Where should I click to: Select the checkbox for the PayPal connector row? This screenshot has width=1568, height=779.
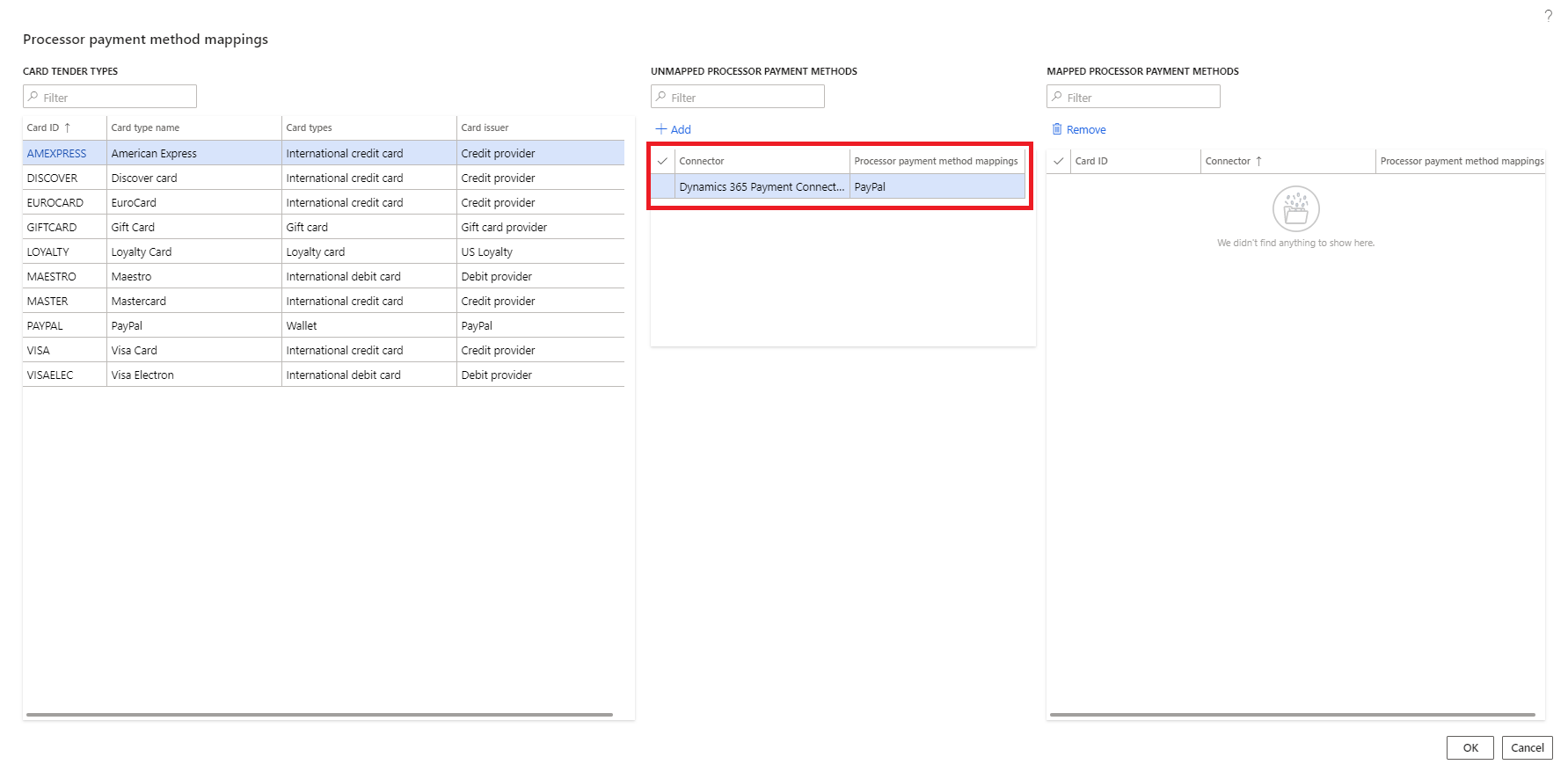tap(662, 186)
